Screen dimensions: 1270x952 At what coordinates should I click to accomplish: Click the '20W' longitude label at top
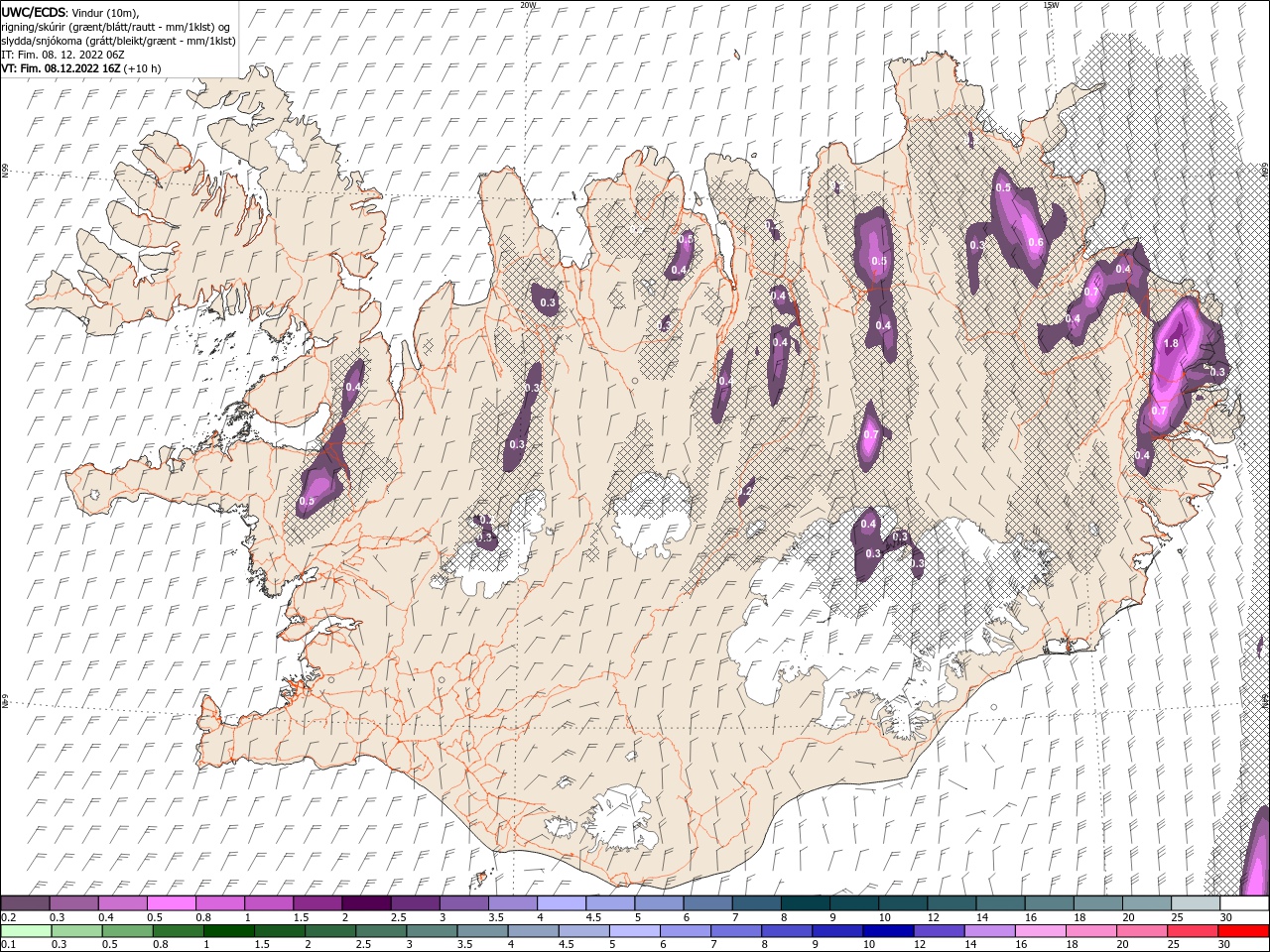[528, 5]
